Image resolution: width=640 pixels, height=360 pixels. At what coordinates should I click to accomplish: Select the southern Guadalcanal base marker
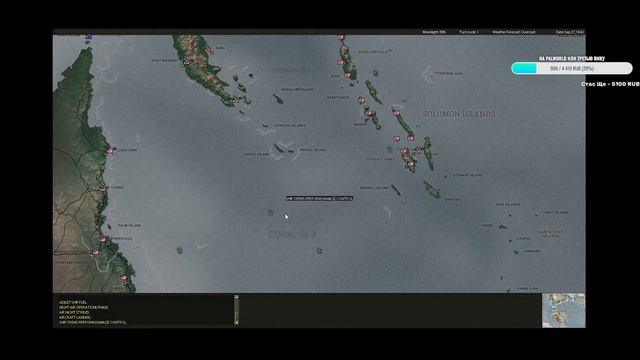click(411, 164)
